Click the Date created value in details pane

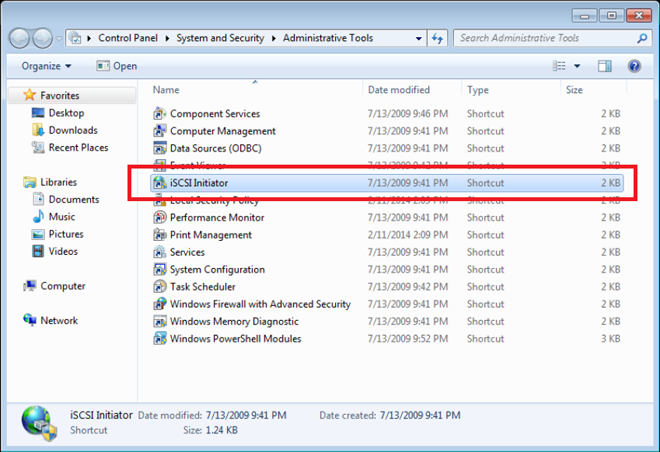click(420, 415)
